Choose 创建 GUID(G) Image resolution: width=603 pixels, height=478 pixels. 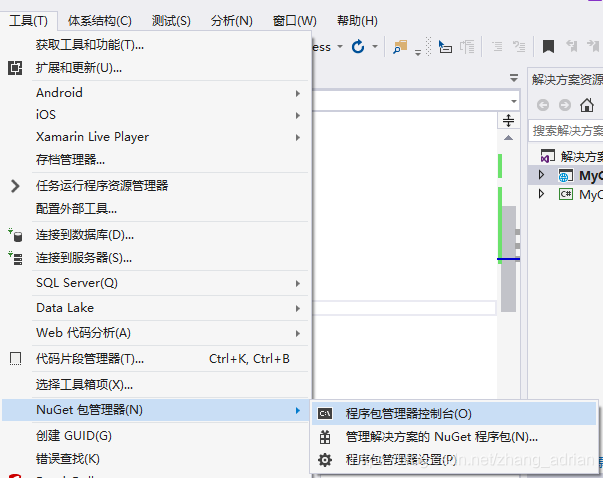pyautogui.click(x=74, y=436)
